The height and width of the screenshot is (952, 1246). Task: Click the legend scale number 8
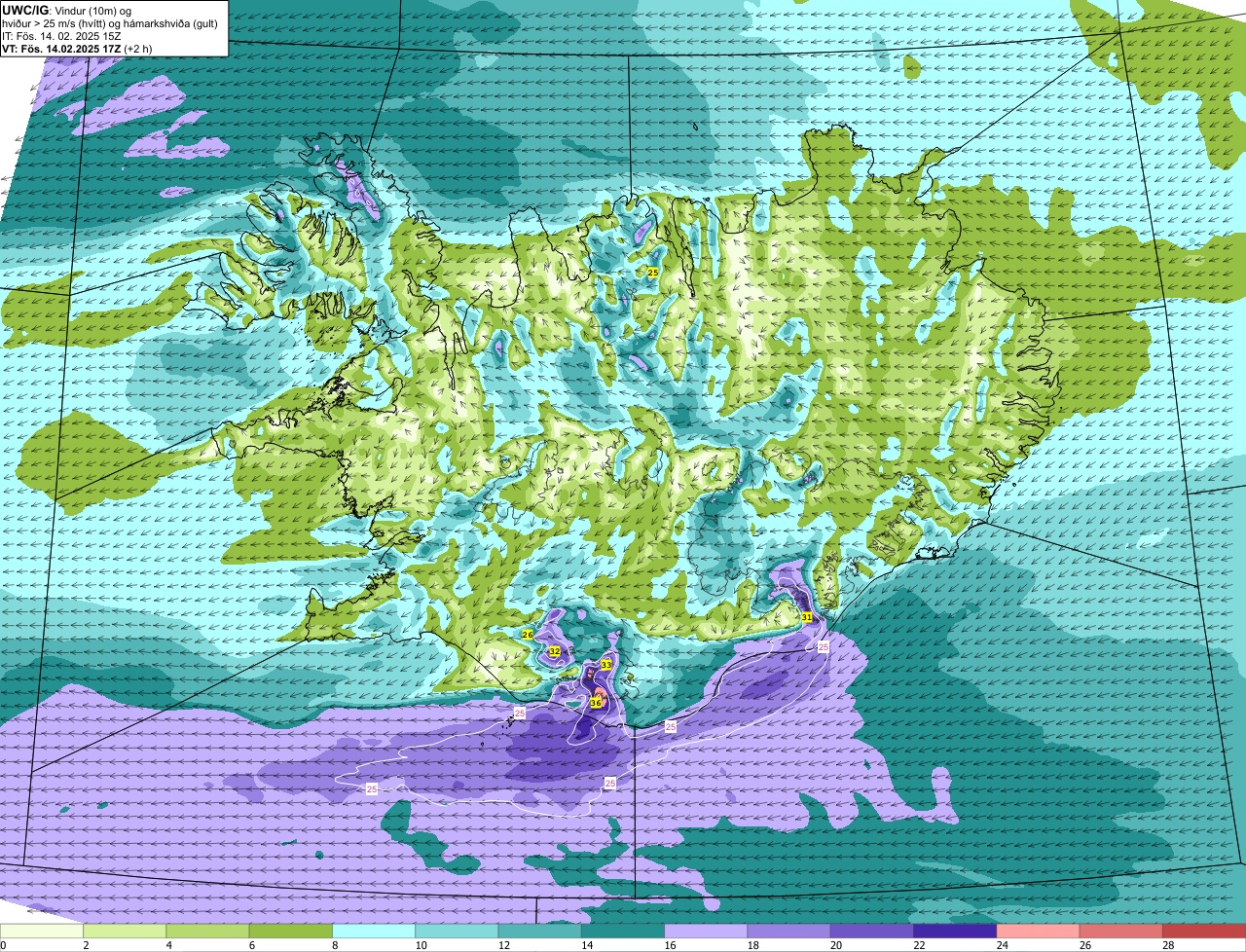click(x=336, y=945)
